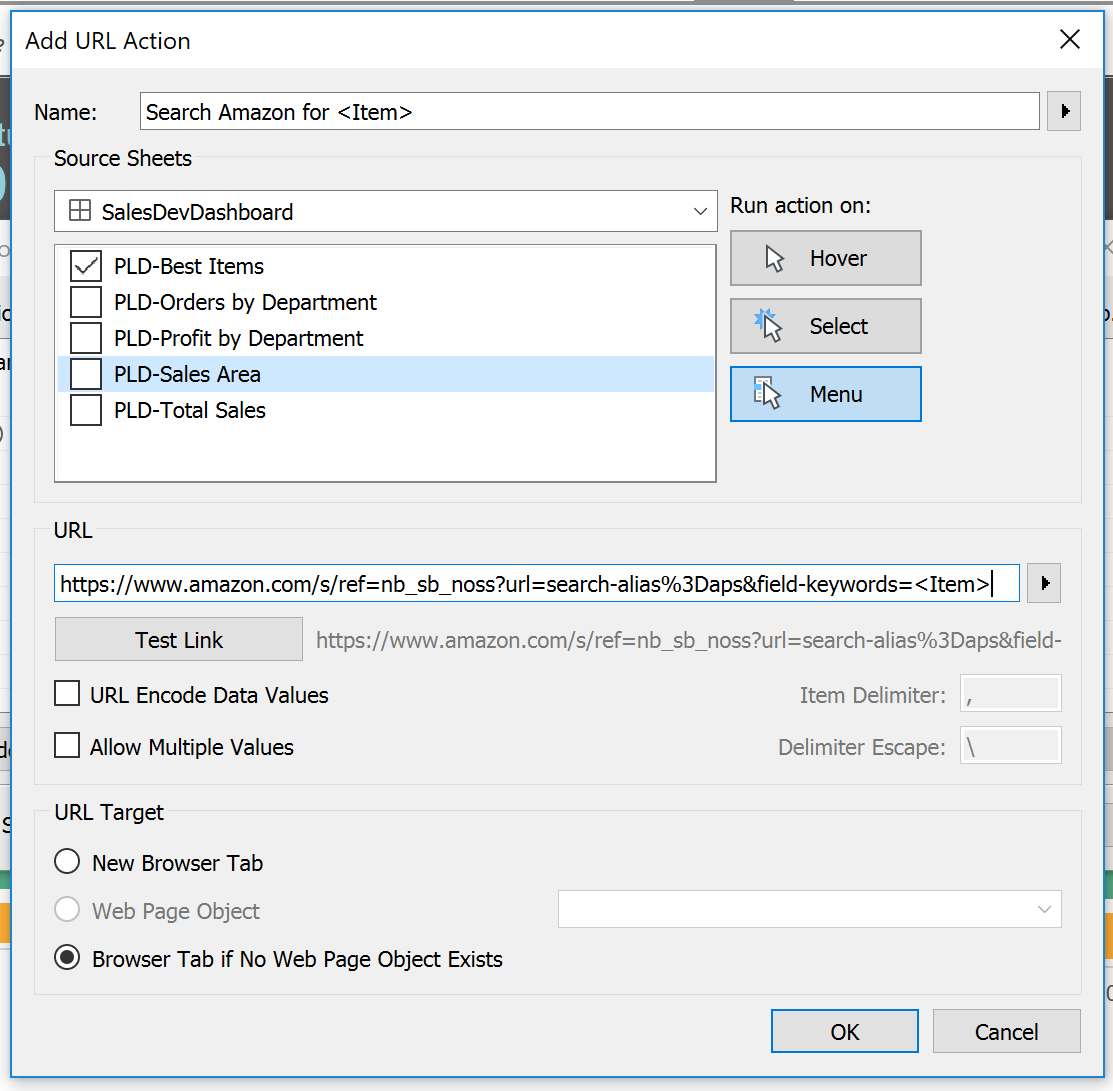Enable Allow Multiple Values
The width and height of the screenshot is (1113, 1091).
pyautogui.click(x=67, y=746)
